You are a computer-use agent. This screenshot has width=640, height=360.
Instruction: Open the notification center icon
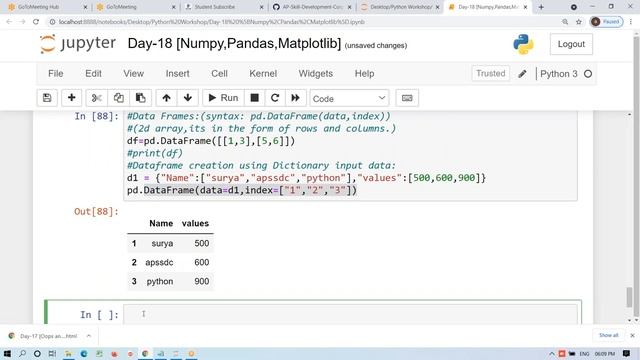tap(627, 353)
